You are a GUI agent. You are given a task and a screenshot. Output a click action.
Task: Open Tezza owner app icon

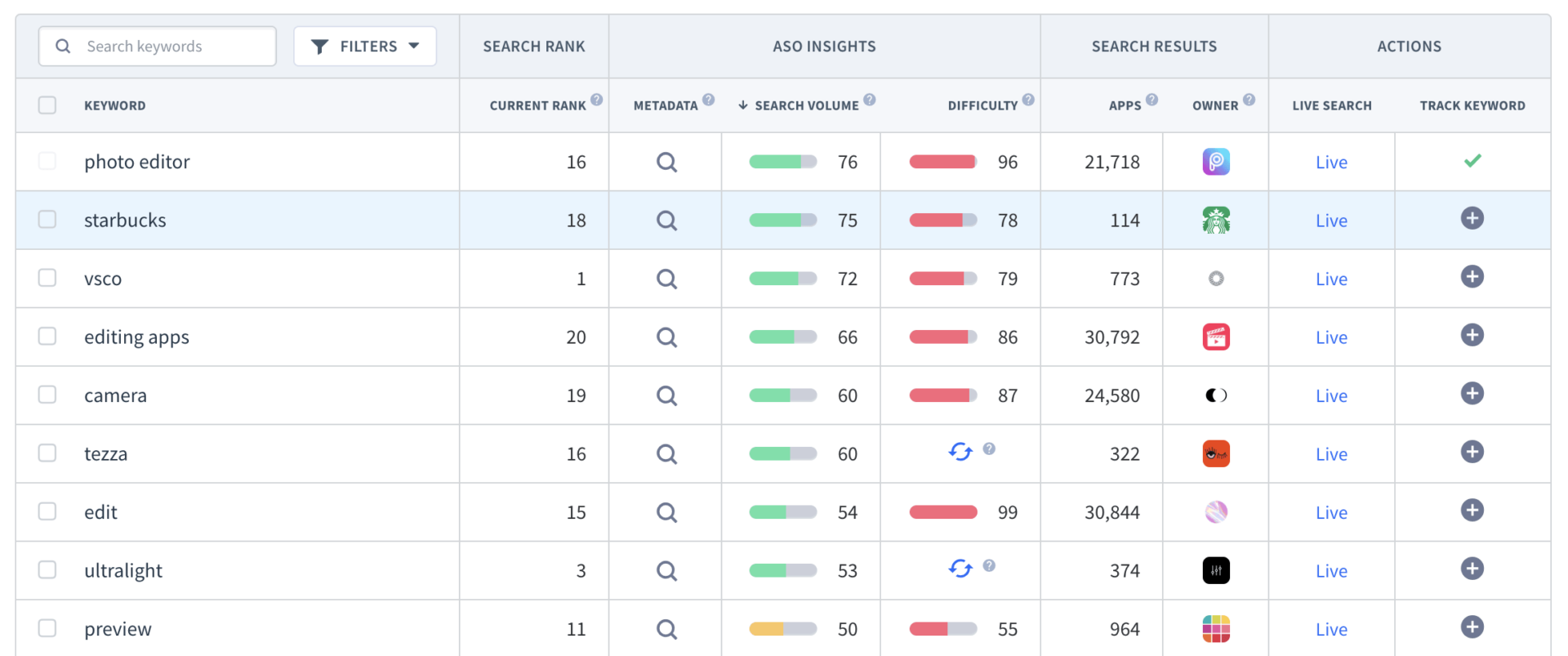click(1216, 454)
